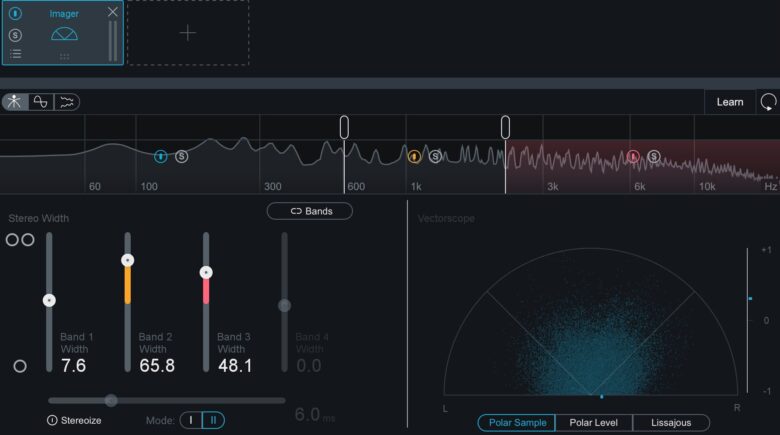Screen dimensions: 780x435
Task: Switch to the sine wave view icon
Action: pos(41,102)
